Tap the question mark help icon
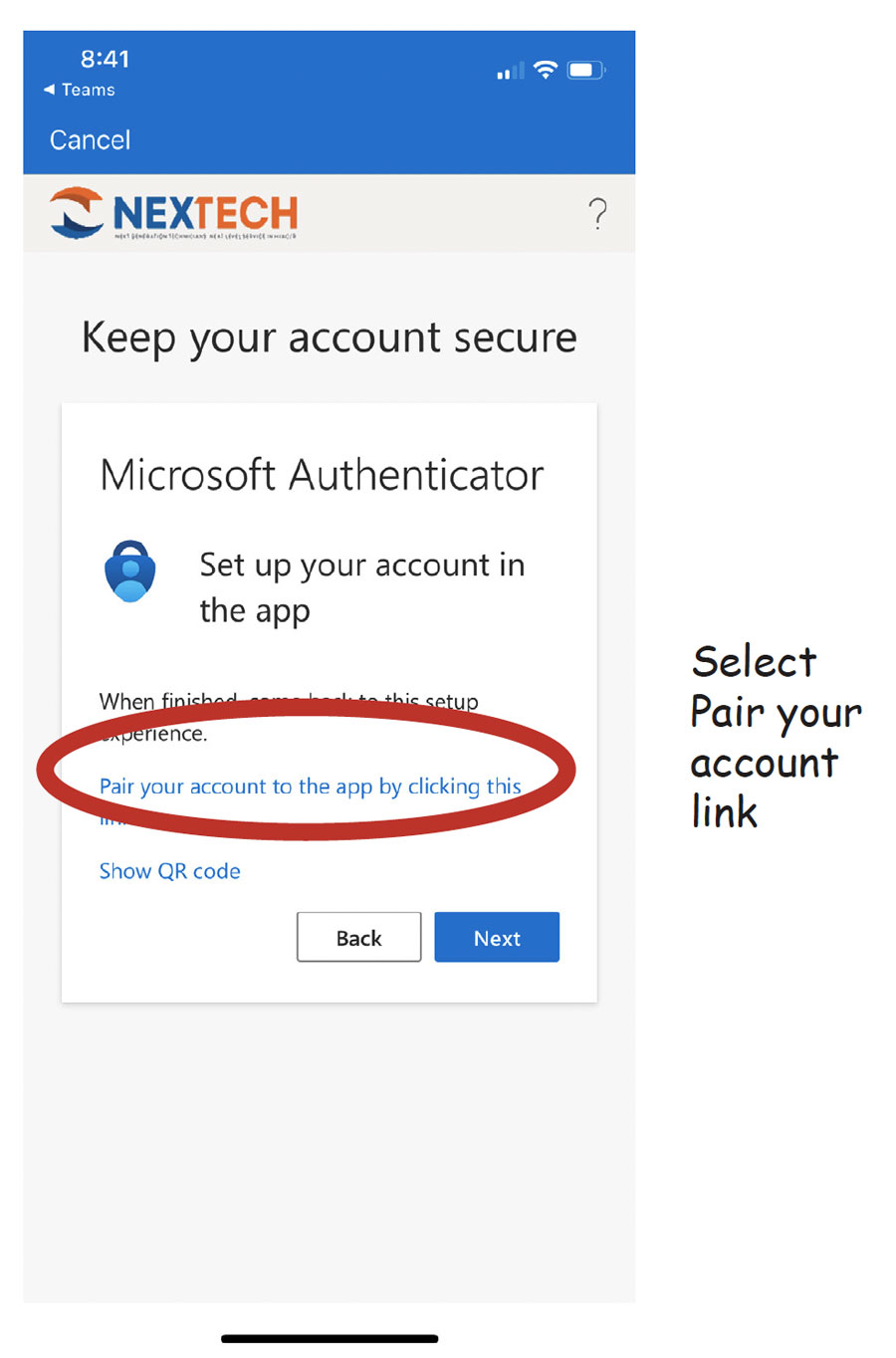Screen dimensions: 896x1358 pos(597,214)
